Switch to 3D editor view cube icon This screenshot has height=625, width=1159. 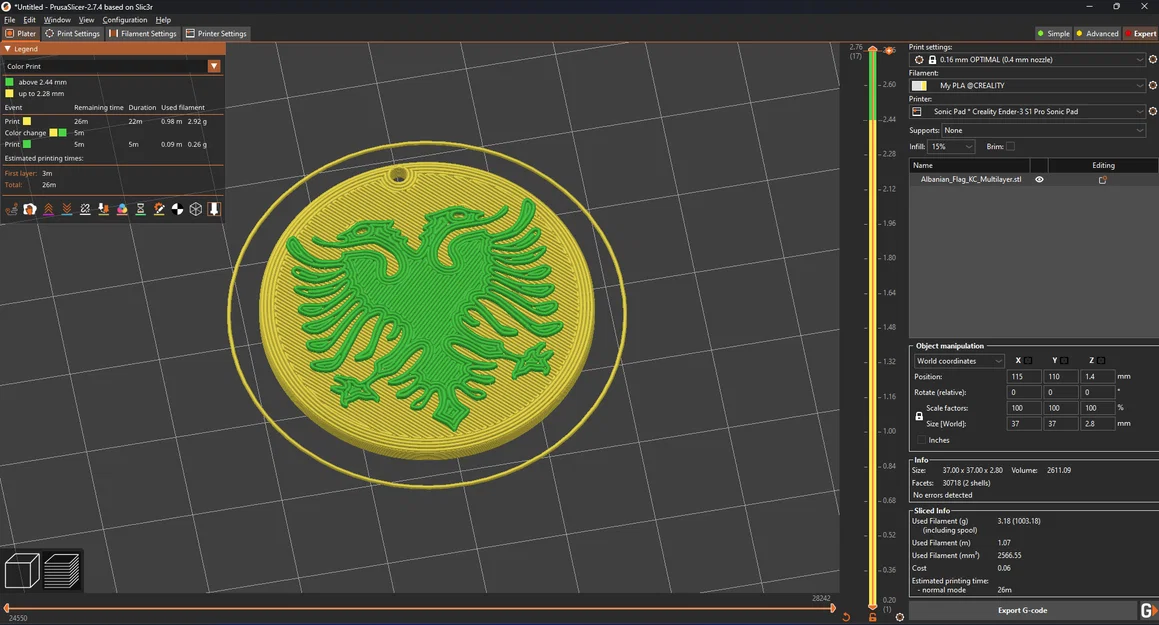pyautogui.click(x=22, y=571)
